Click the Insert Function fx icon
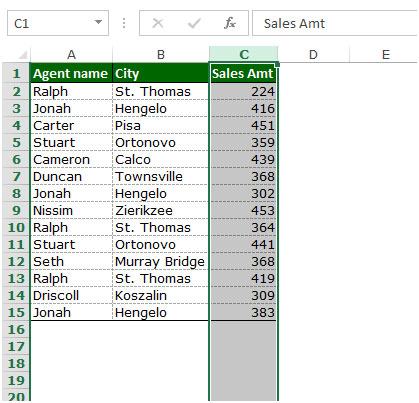Image resolution: width=419 pixels, height=403 pixels. tap(230, 23)
